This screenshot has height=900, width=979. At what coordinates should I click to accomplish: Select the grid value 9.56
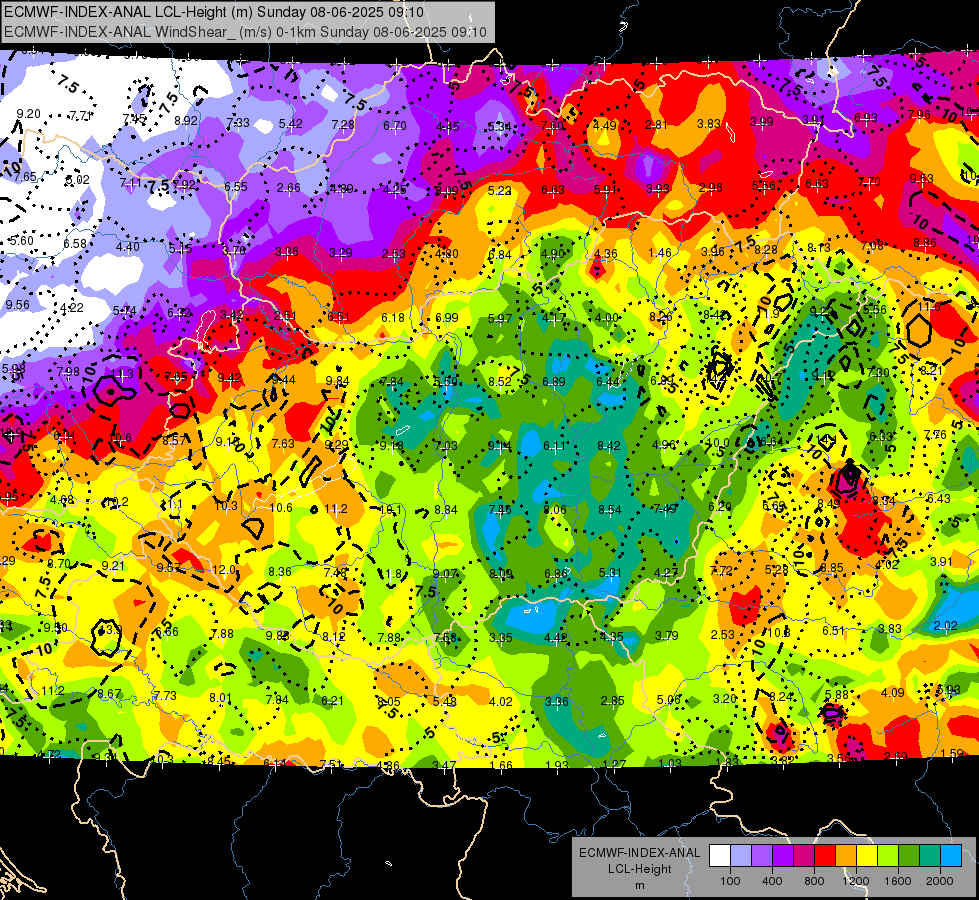17,304
